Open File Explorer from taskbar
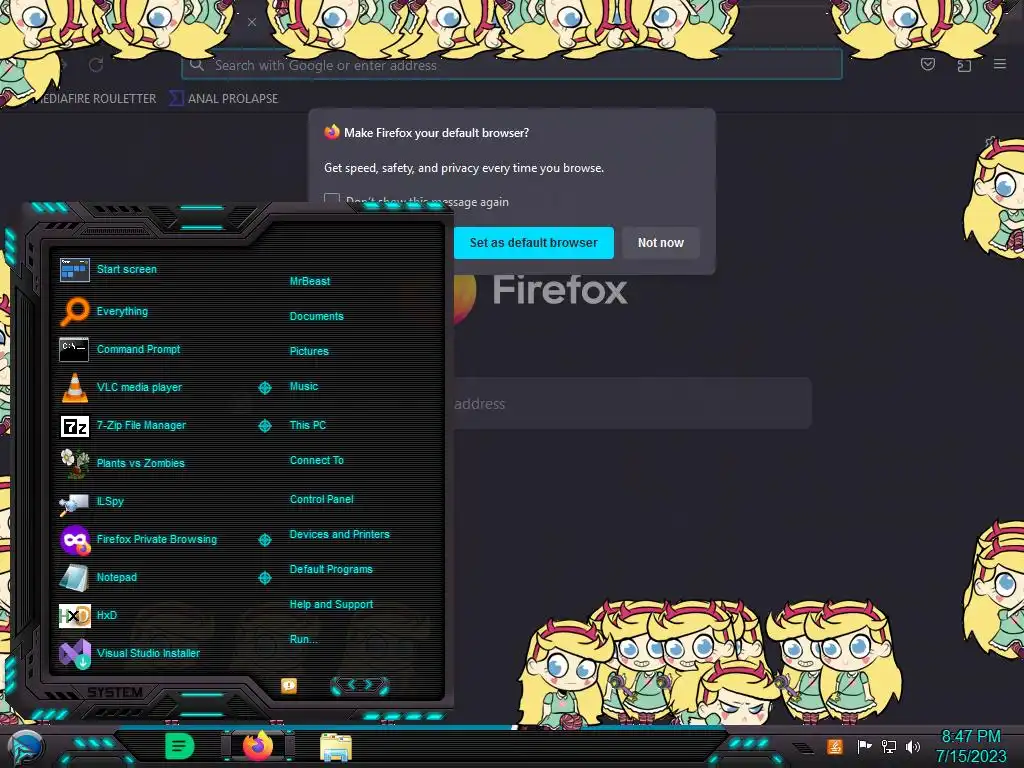This screenshot has width=1024, height=768. [336, 747]
